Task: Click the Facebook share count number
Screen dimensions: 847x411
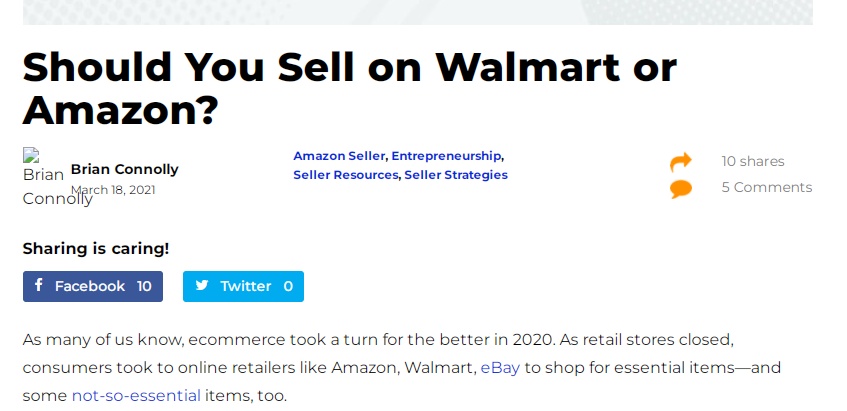Action: point(144,286)
